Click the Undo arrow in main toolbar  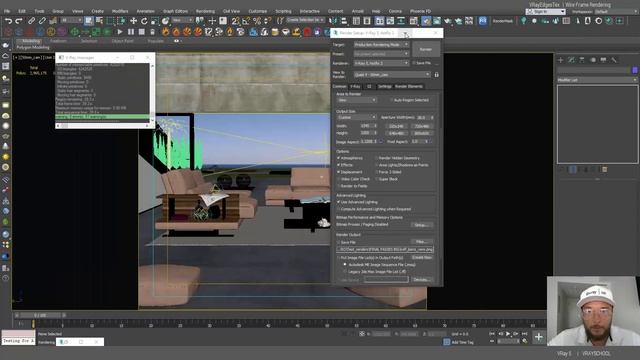8,21
